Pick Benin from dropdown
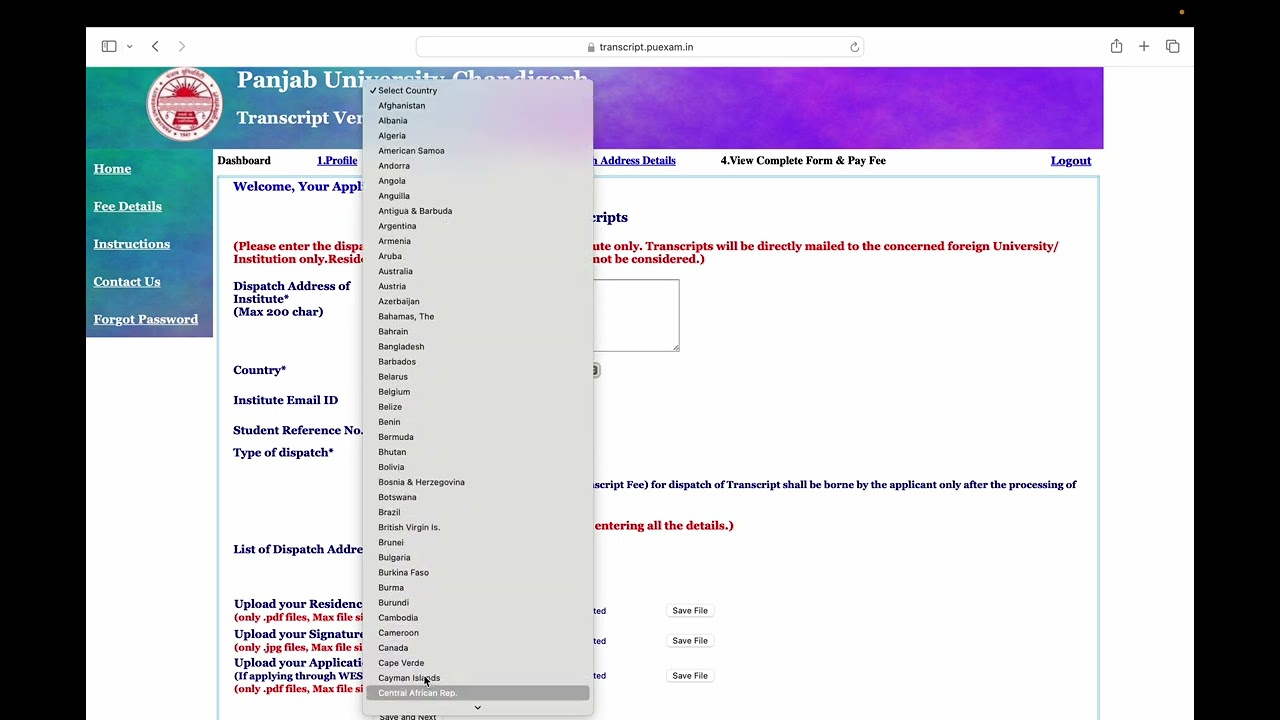This screenshot has width=1280, height=720. (477, 422)
